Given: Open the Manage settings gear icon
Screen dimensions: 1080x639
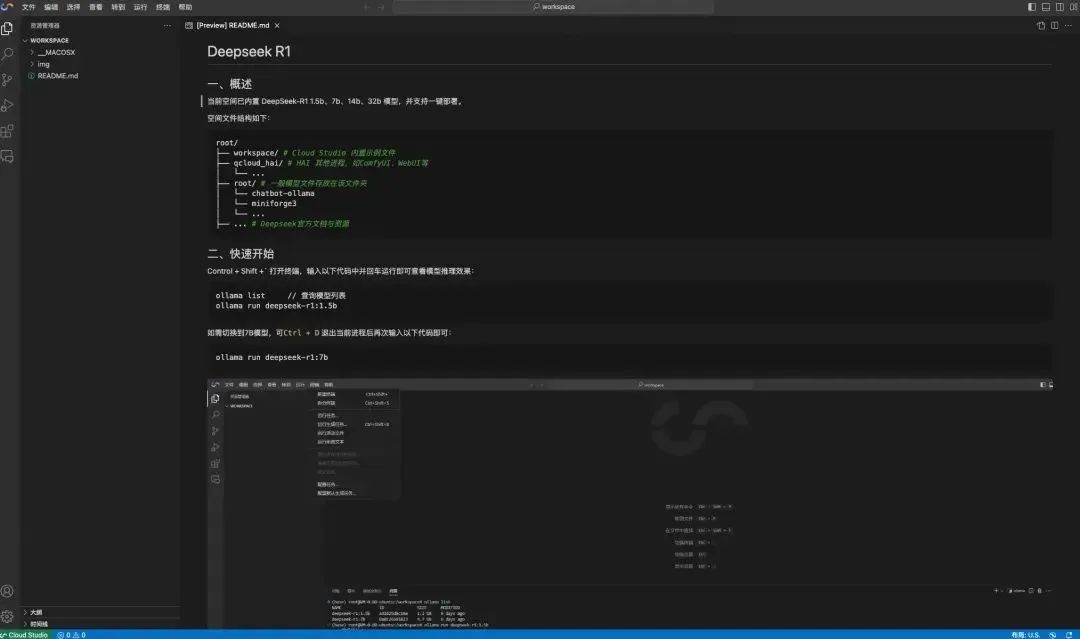Looking at the screenshot, I should tap(8, 616).
